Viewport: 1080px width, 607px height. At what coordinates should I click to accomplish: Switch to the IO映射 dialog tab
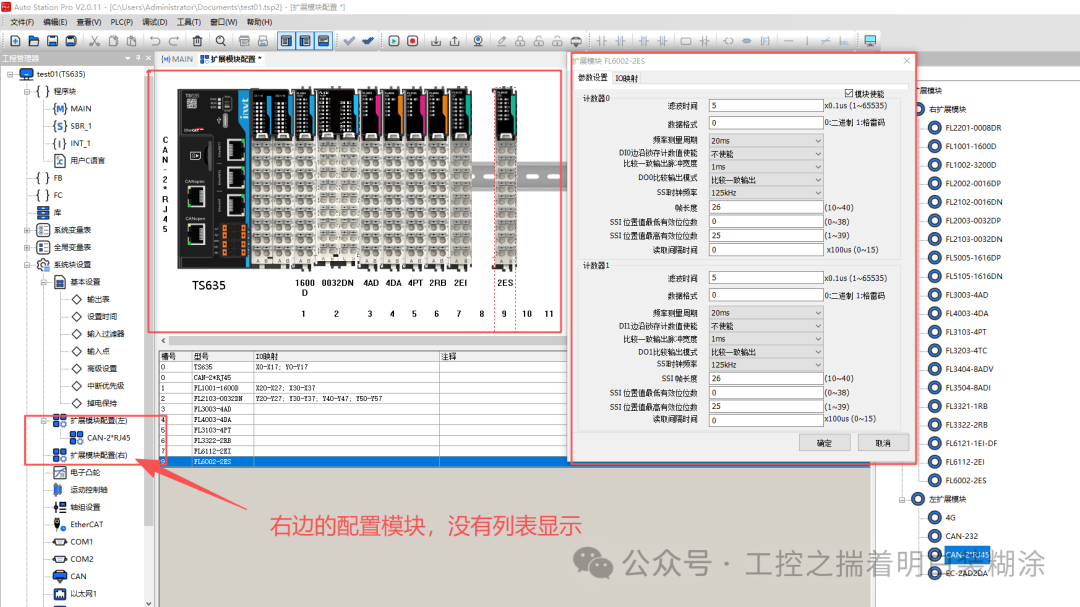(x=626, y=79)
